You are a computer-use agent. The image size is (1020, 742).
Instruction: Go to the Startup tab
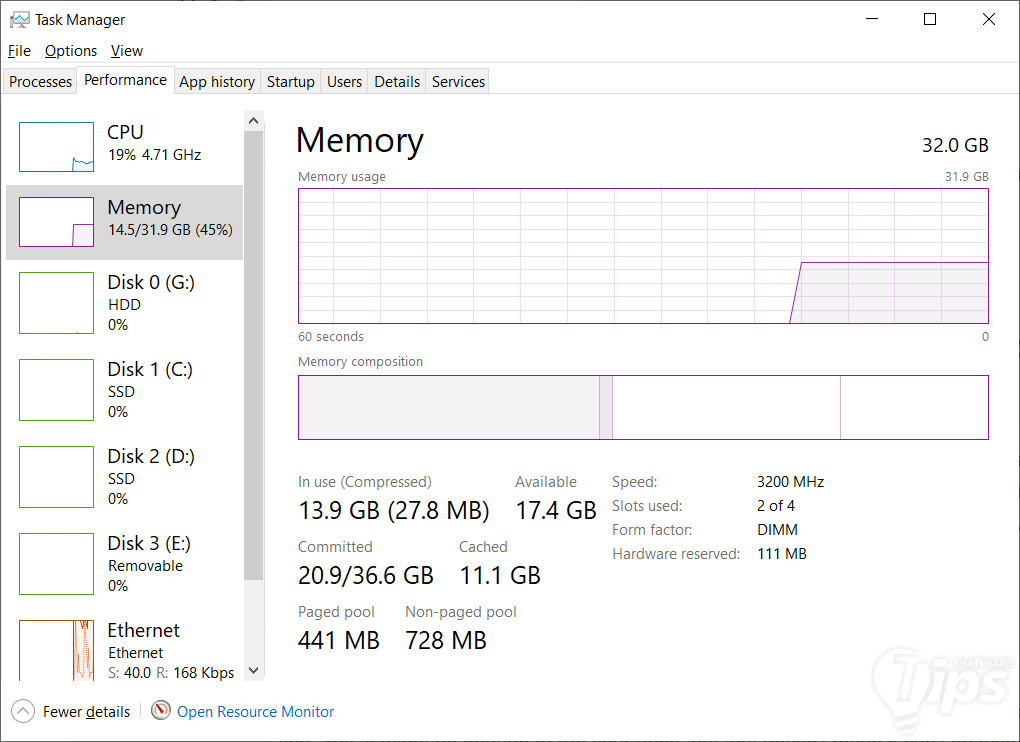[x=291, y=82]
